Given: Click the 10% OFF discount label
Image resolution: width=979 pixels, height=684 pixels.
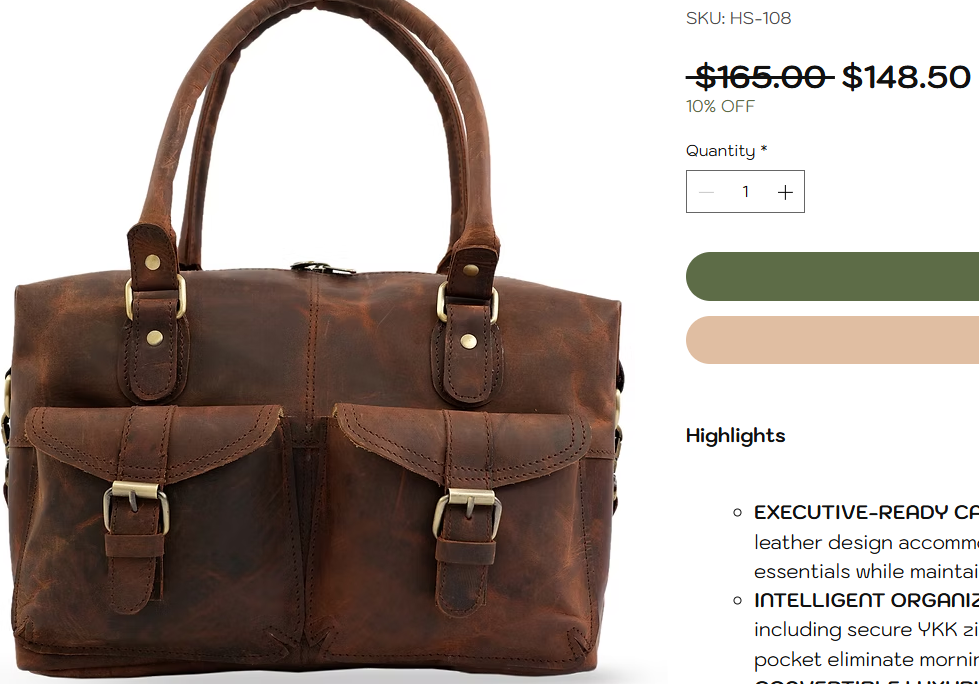Looking at the screenshot, I should (720, 106).
